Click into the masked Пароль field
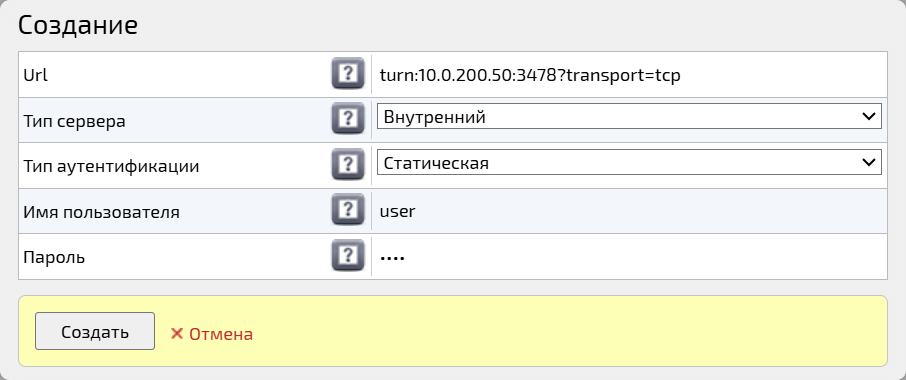The image size is (906, 380). pyautogui.click(x=629, y=256)
